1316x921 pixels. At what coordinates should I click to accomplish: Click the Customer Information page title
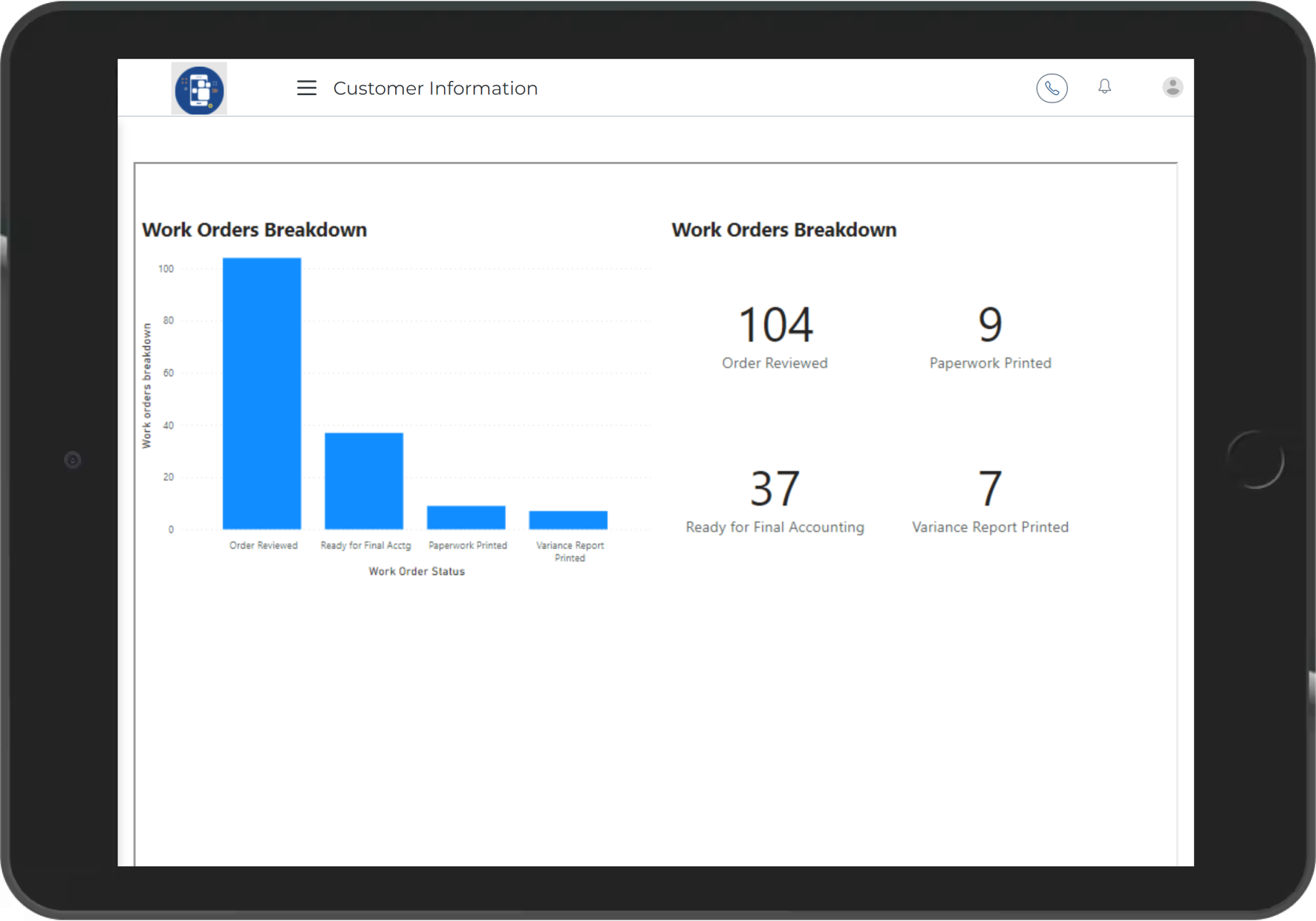click(x=435, y=88)
